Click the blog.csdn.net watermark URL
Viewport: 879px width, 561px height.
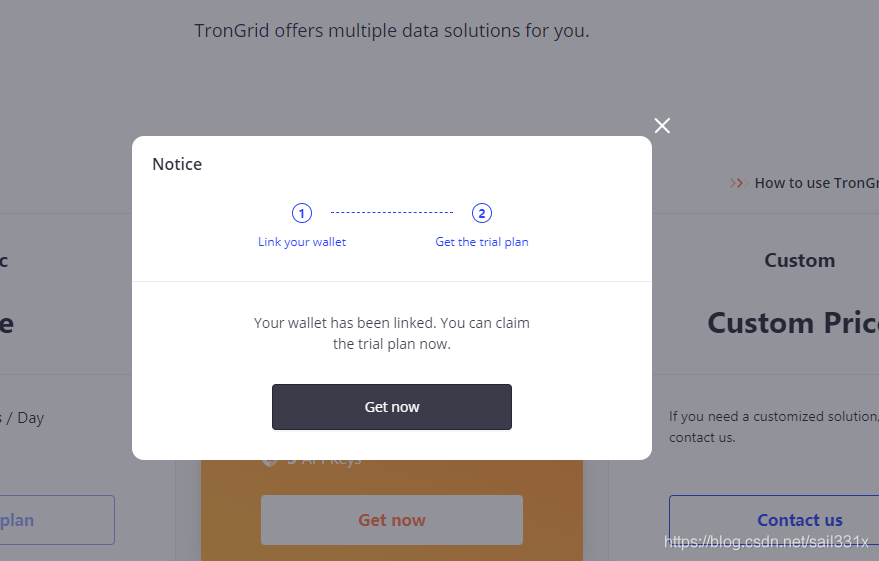pos(766,541)
